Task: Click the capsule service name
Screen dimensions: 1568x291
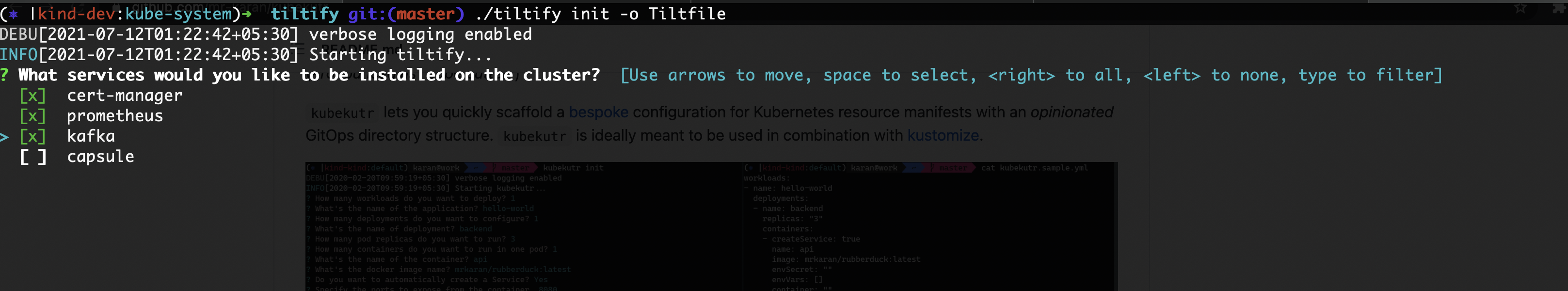Action: click(100, 157)
